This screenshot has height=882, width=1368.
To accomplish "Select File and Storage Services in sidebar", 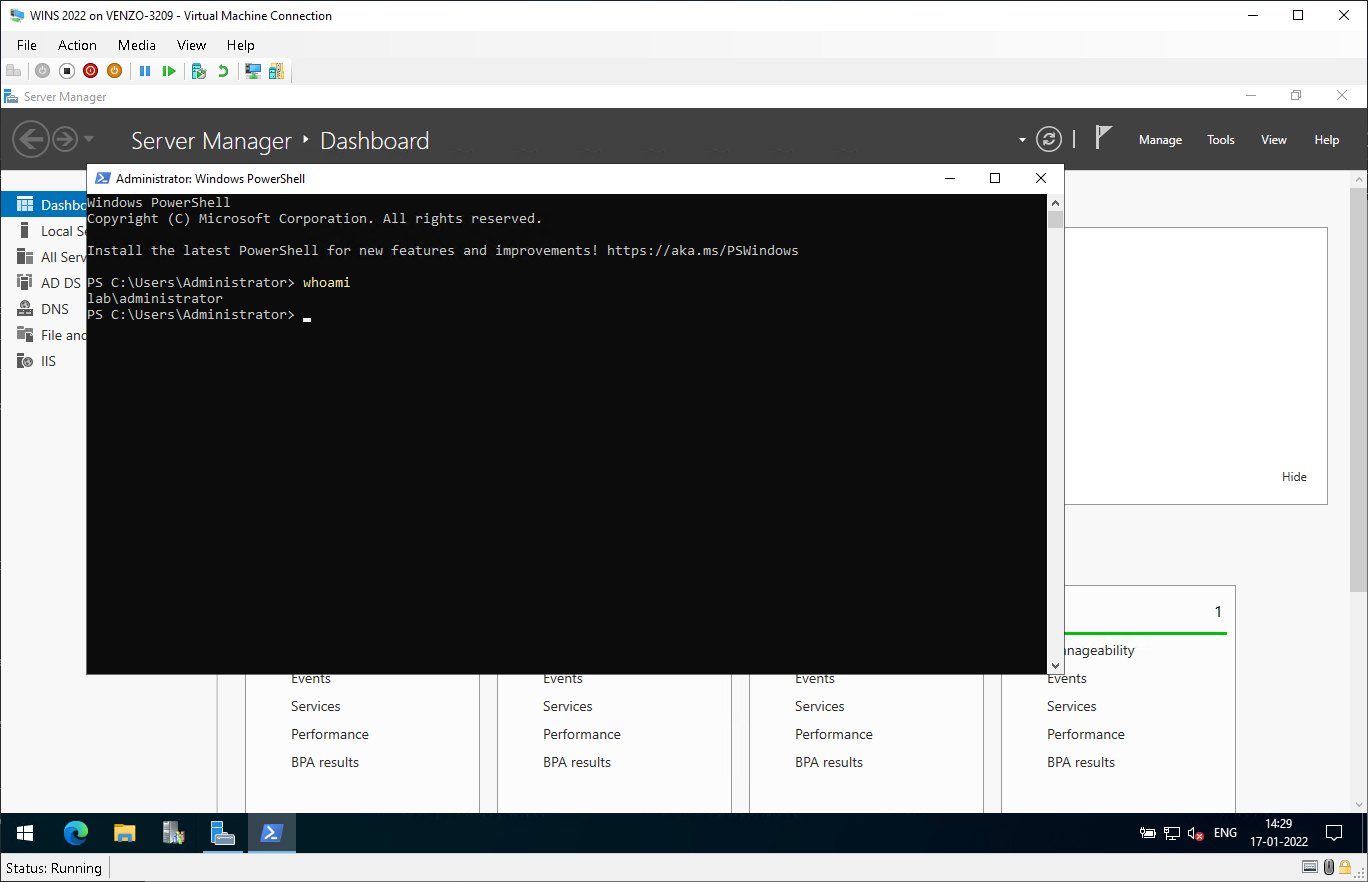I will click(44, 334).
